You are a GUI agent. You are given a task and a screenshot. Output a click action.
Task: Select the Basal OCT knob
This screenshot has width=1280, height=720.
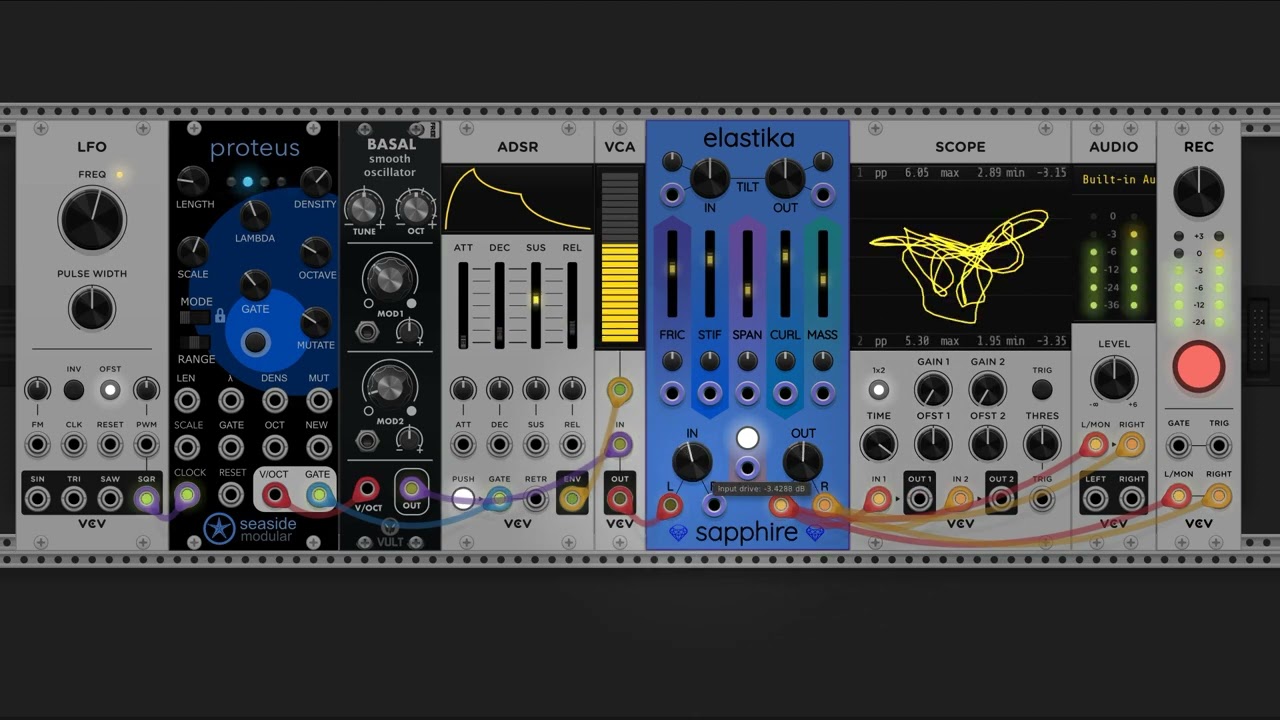coord(415,208)
